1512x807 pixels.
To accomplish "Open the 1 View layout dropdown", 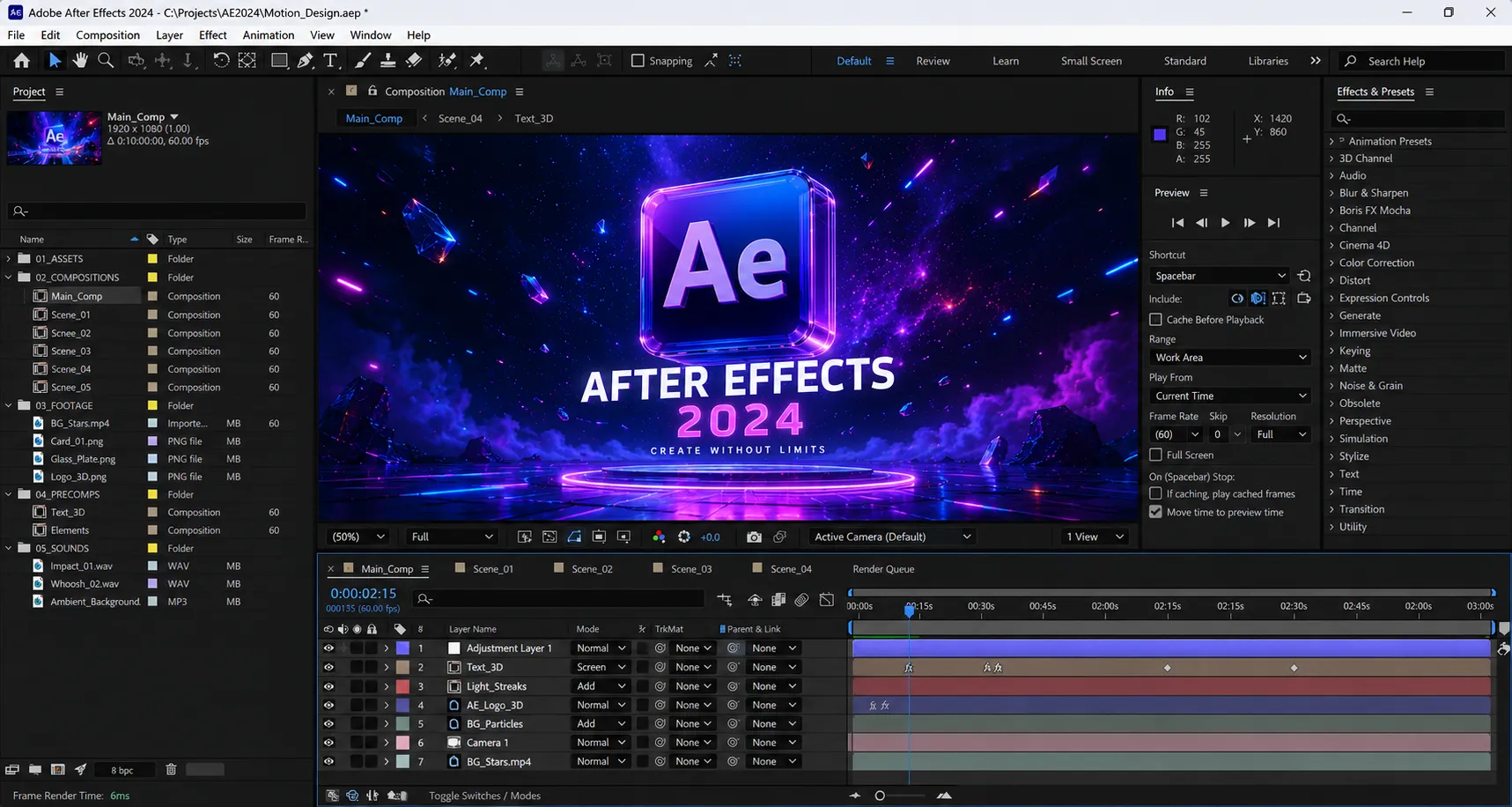I will tap(1095, 537).
